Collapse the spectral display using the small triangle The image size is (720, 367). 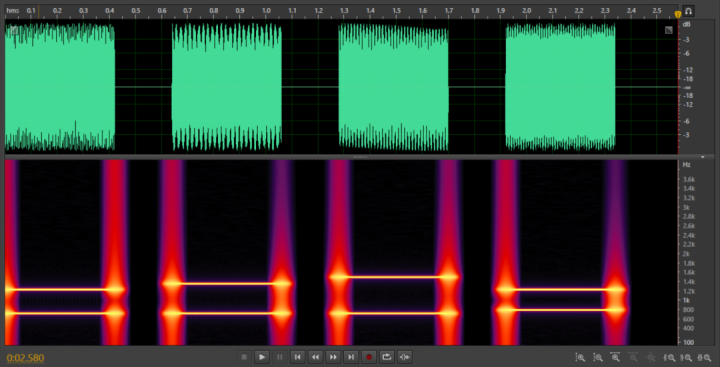pyautogui.click(x=703, y=157)
